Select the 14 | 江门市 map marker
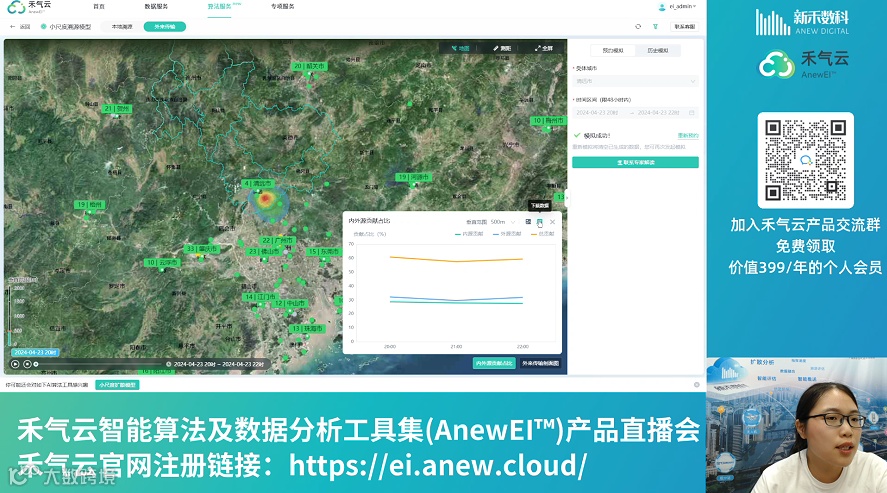 [260, 296]
